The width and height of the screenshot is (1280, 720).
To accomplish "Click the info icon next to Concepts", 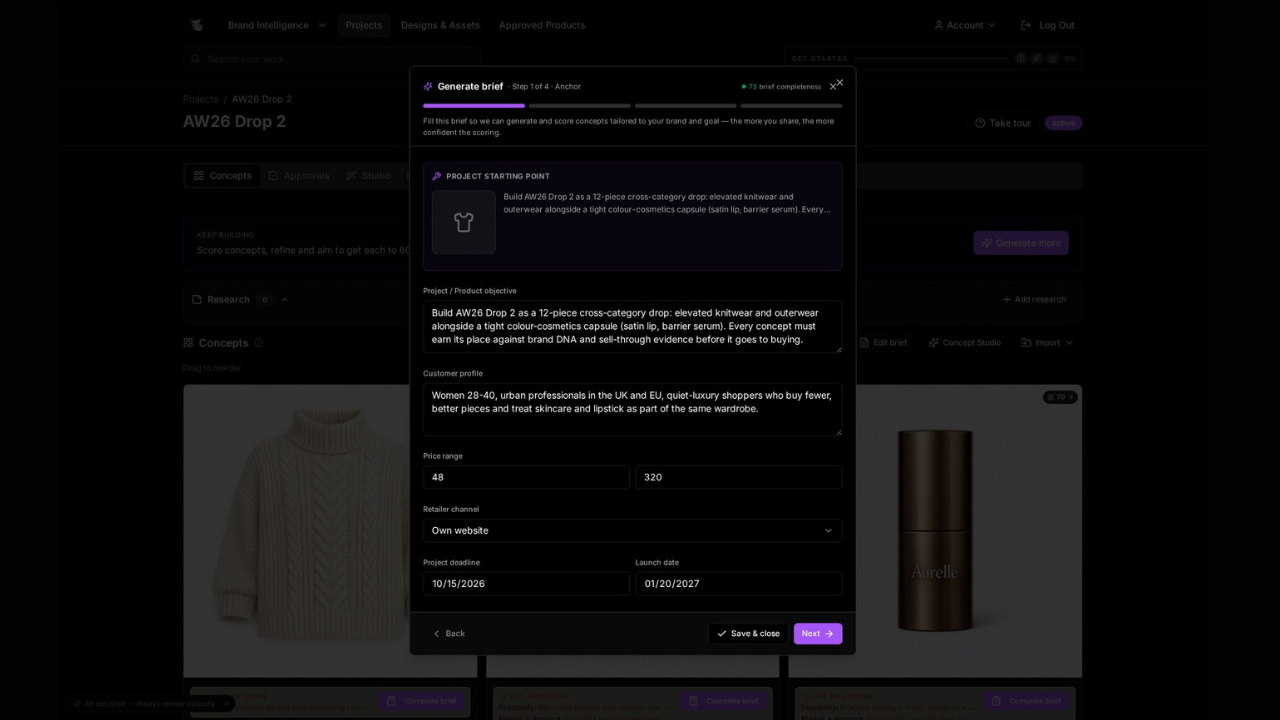I will tap(259, 343).
